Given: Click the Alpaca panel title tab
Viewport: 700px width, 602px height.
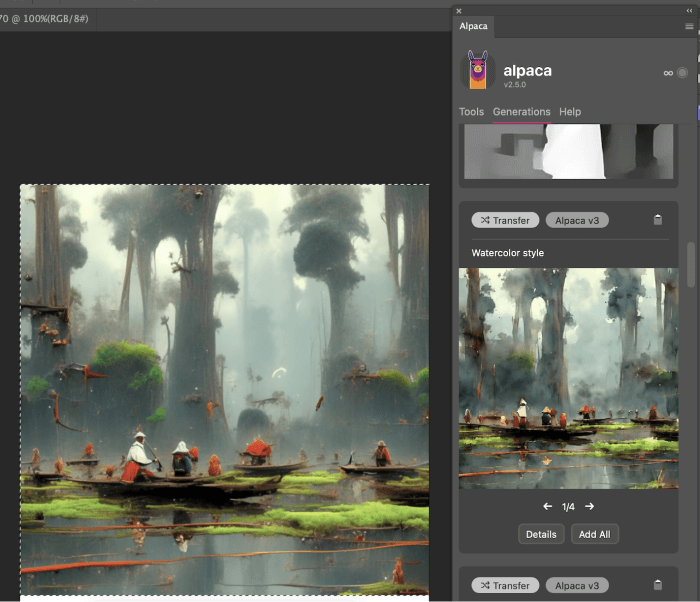Looking at the screenshot, I should coord(473,27).
